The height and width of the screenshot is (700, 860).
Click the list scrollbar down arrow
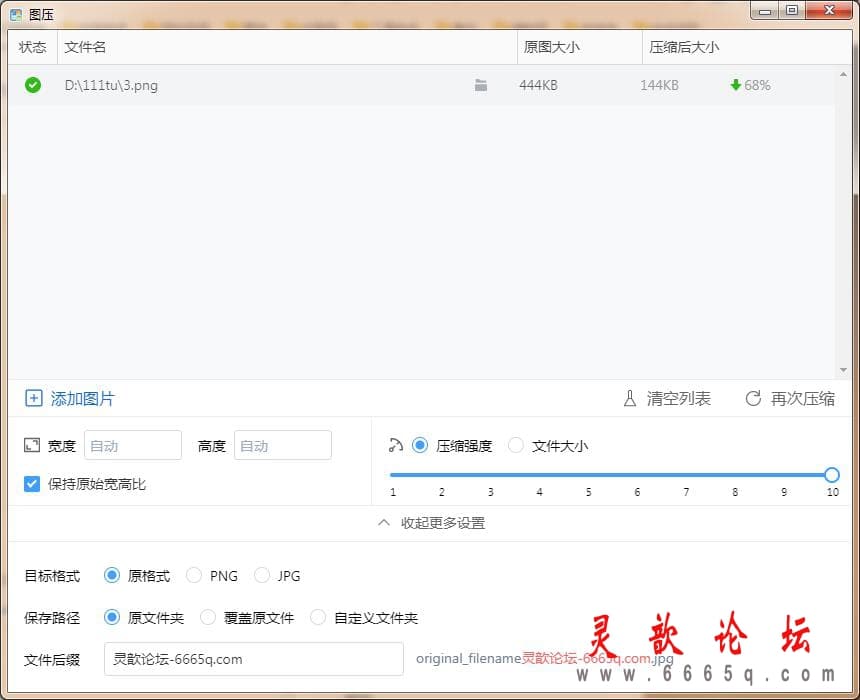pyautogui.click(x=843, y=370)
